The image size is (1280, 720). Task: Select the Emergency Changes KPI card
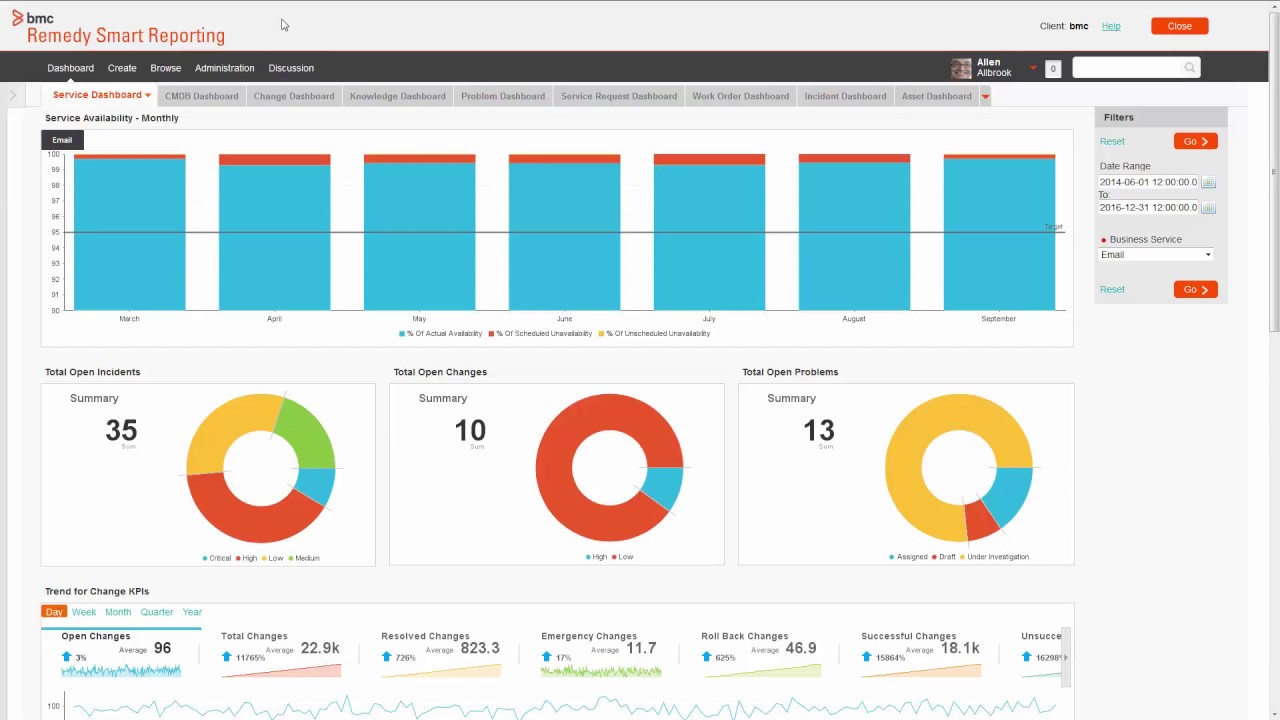point(601,654)
